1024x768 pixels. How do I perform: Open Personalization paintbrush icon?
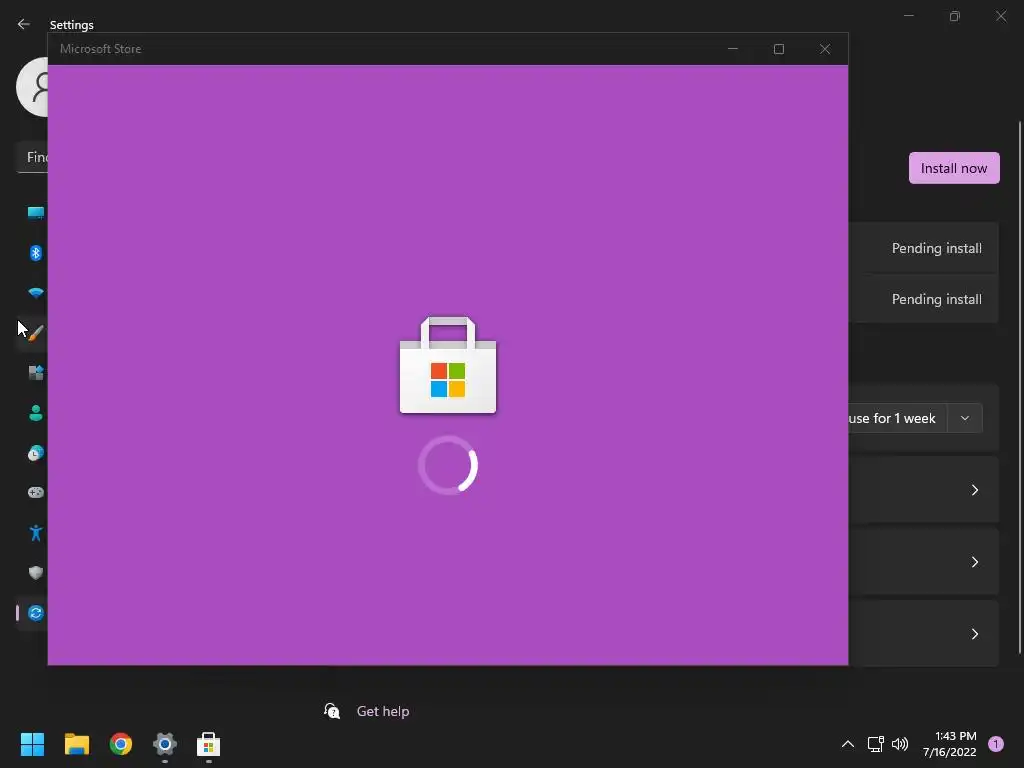(x=36, y=333)
